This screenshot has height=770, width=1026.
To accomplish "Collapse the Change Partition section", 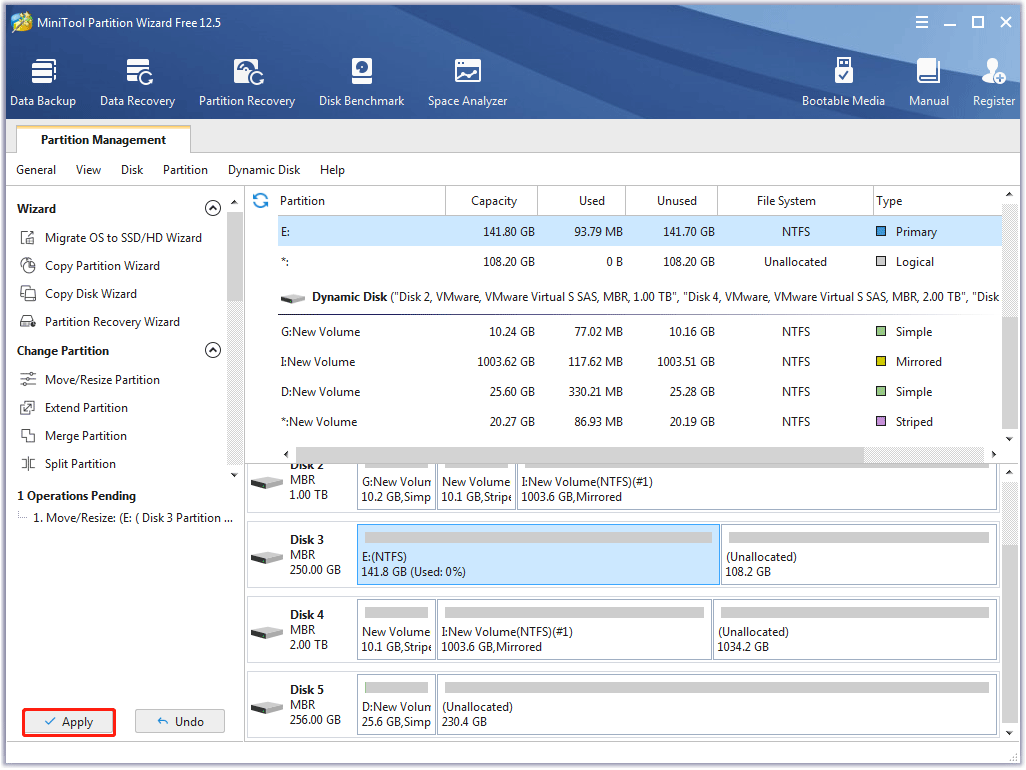I will coord(213,350).
